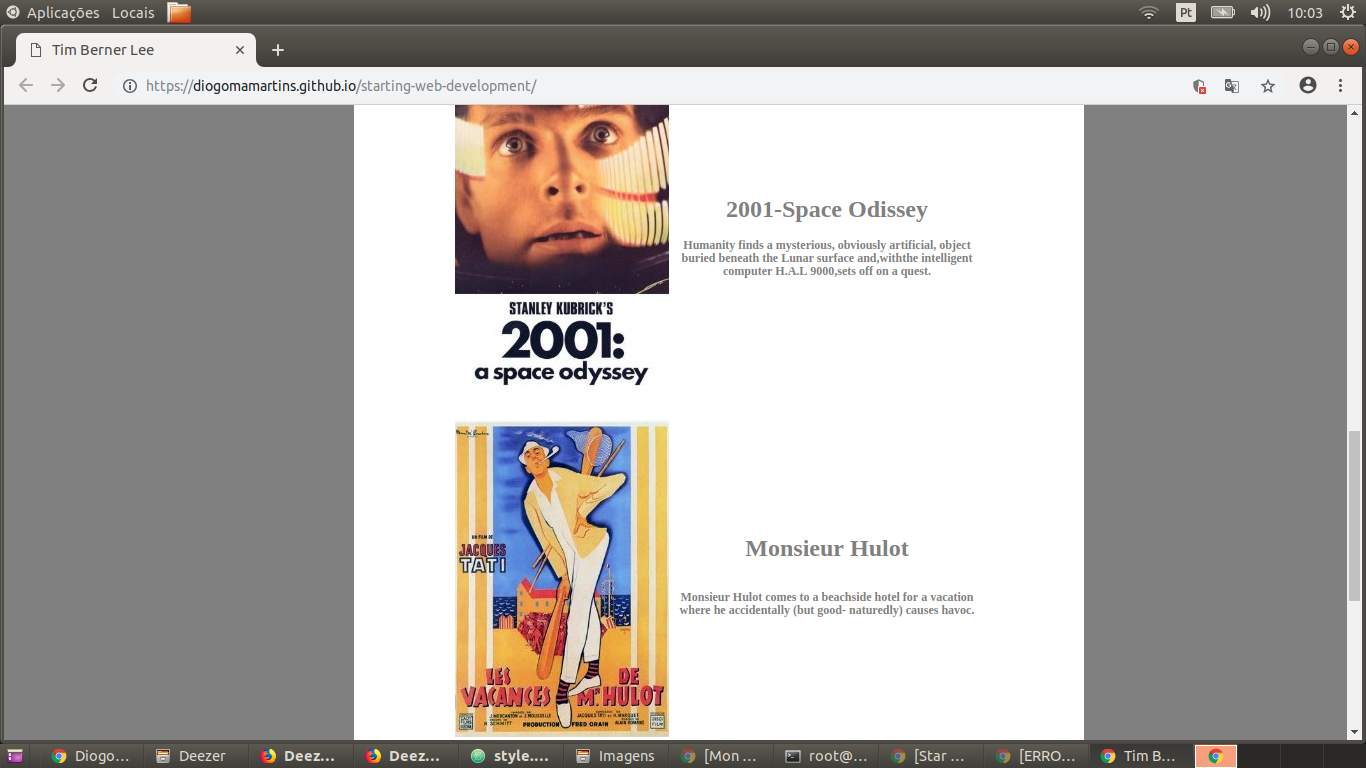This screenshot has height=768, width=1366.
Task: Go back to the previous page
Action: [26, 86]
